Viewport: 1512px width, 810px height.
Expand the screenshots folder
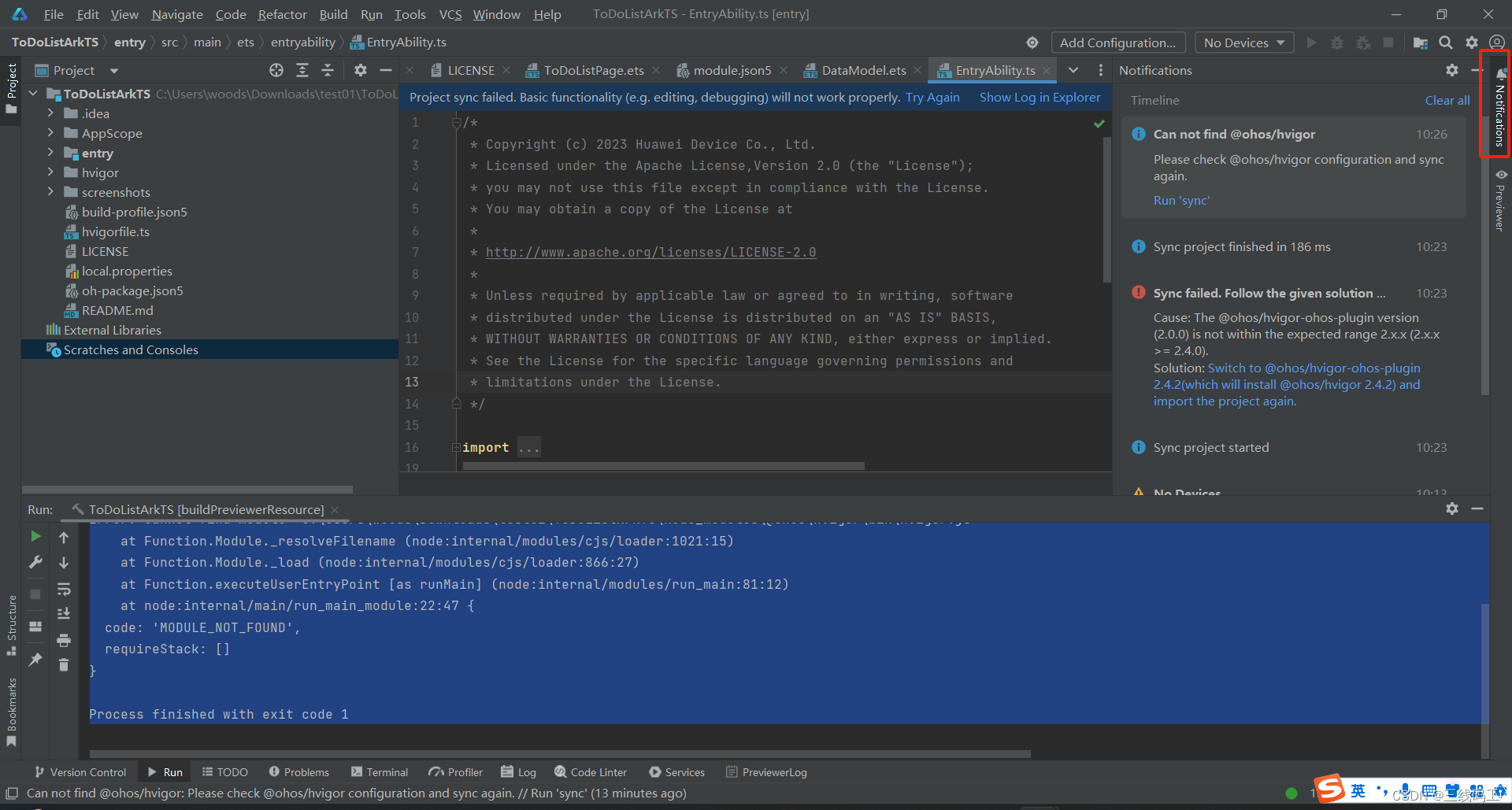point(50,192)
